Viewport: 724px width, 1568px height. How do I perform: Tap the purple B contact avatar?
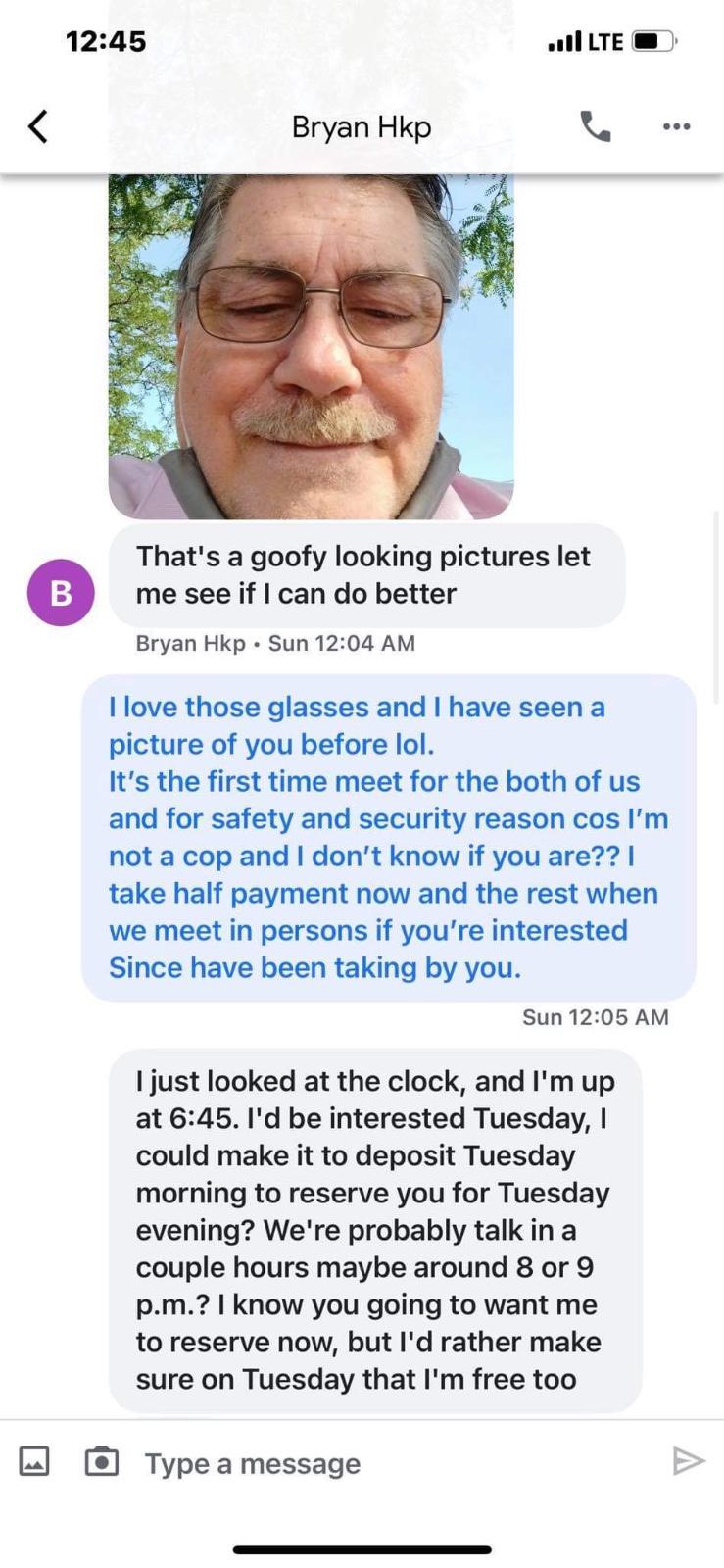(x=61, y=592)
